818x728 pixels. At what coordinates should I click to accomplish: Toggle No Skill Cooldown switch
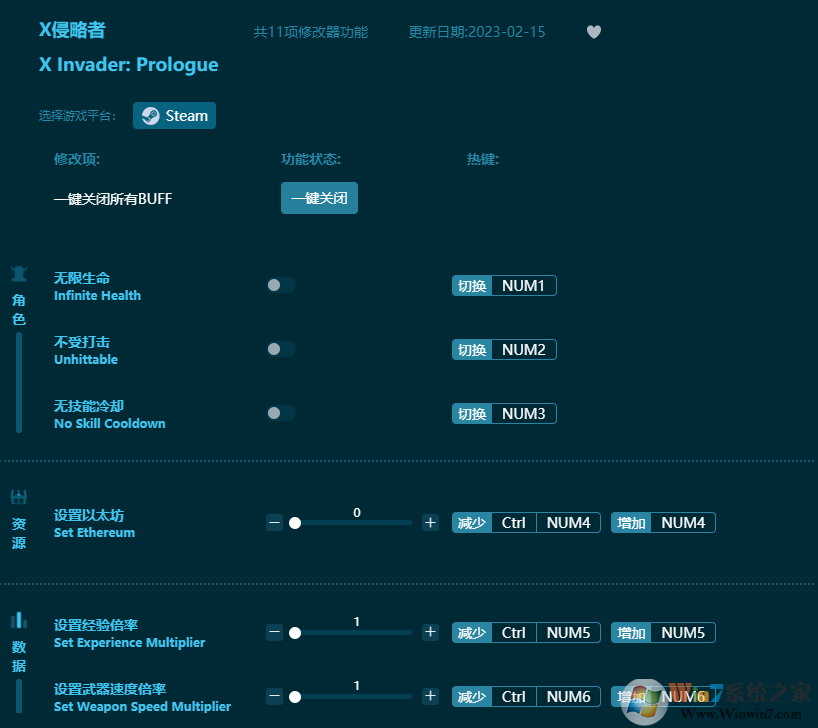coord(281,413)
